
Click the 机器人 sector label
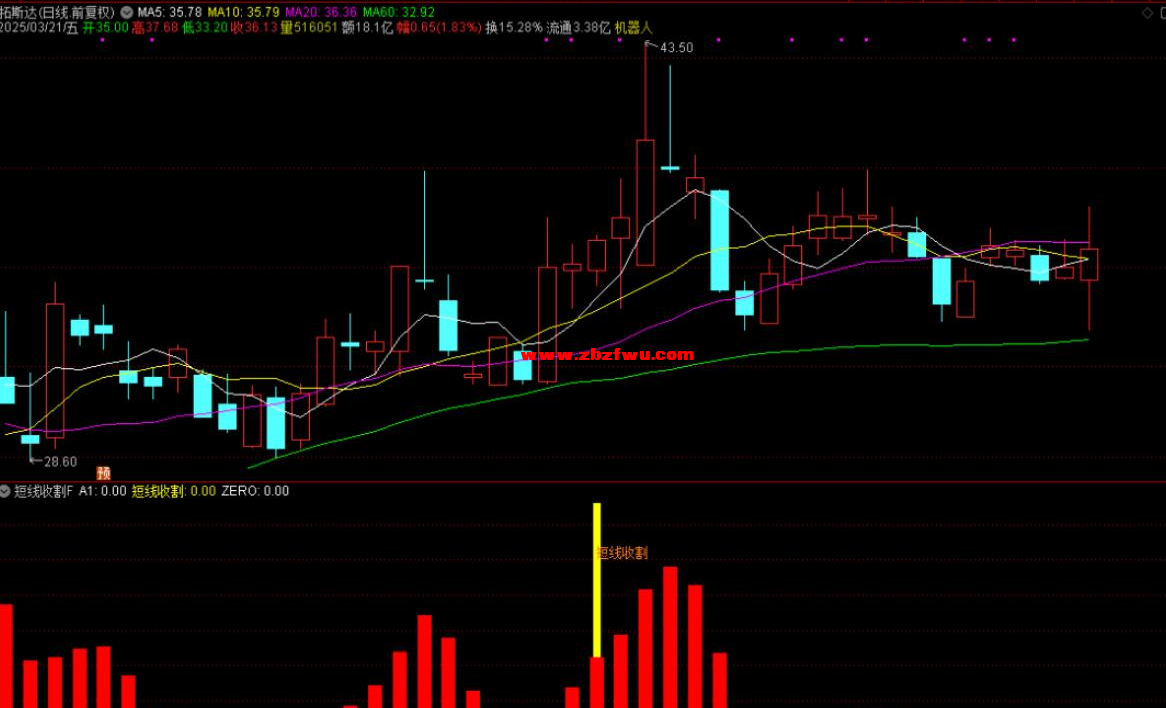[633, 28]
